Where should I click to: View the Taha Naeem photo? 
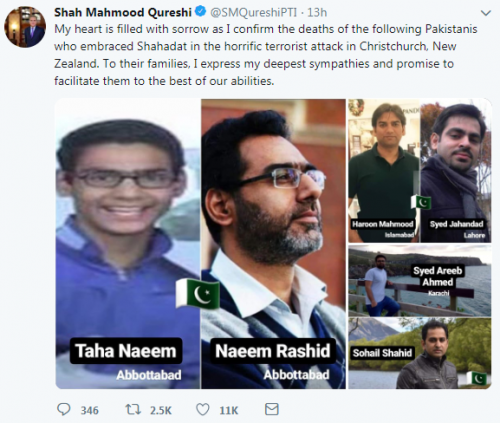pos(128,244)
